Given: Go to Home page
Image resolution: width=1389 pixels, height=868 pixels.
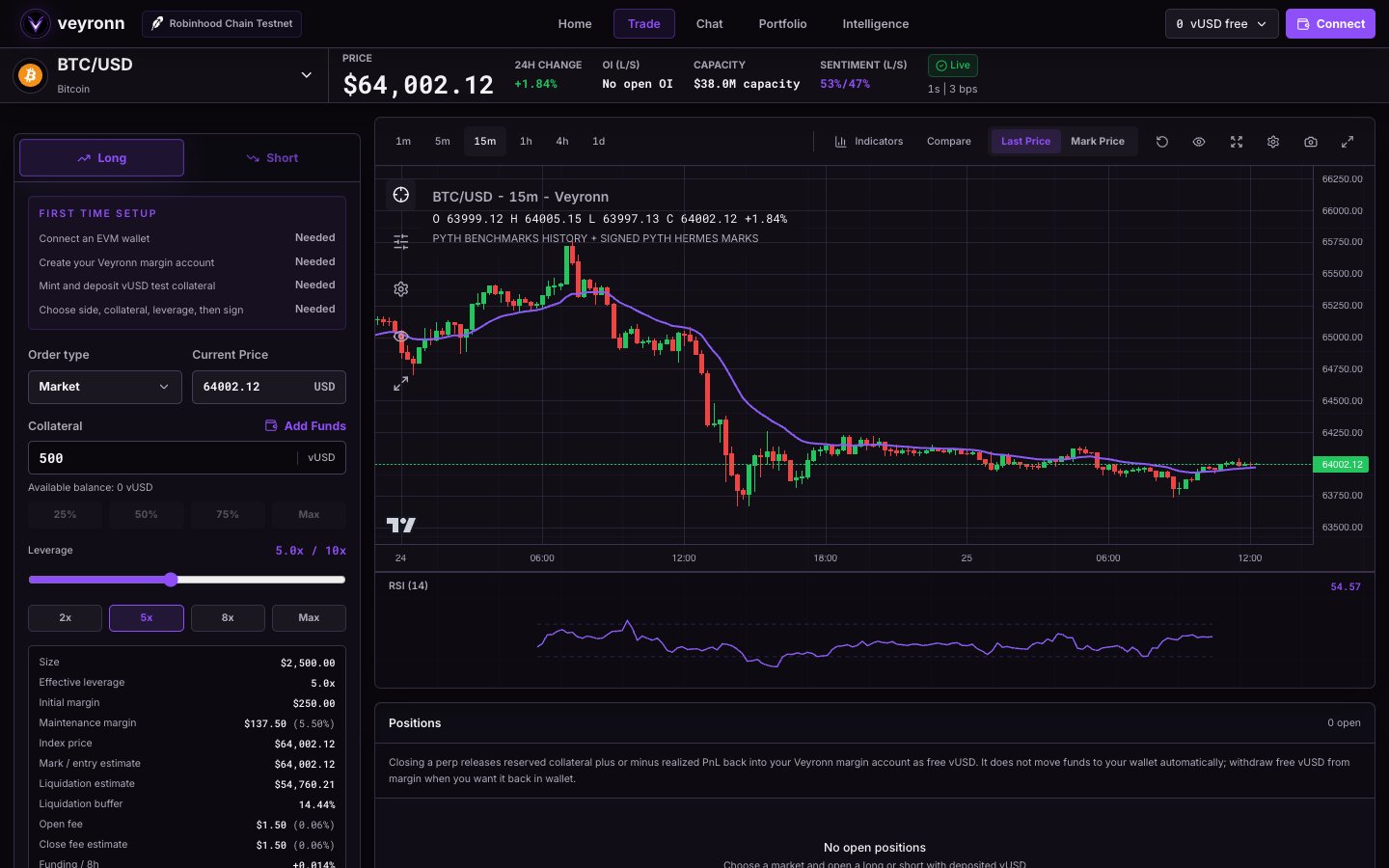Looking at the screenshot, I should (575, 24).
